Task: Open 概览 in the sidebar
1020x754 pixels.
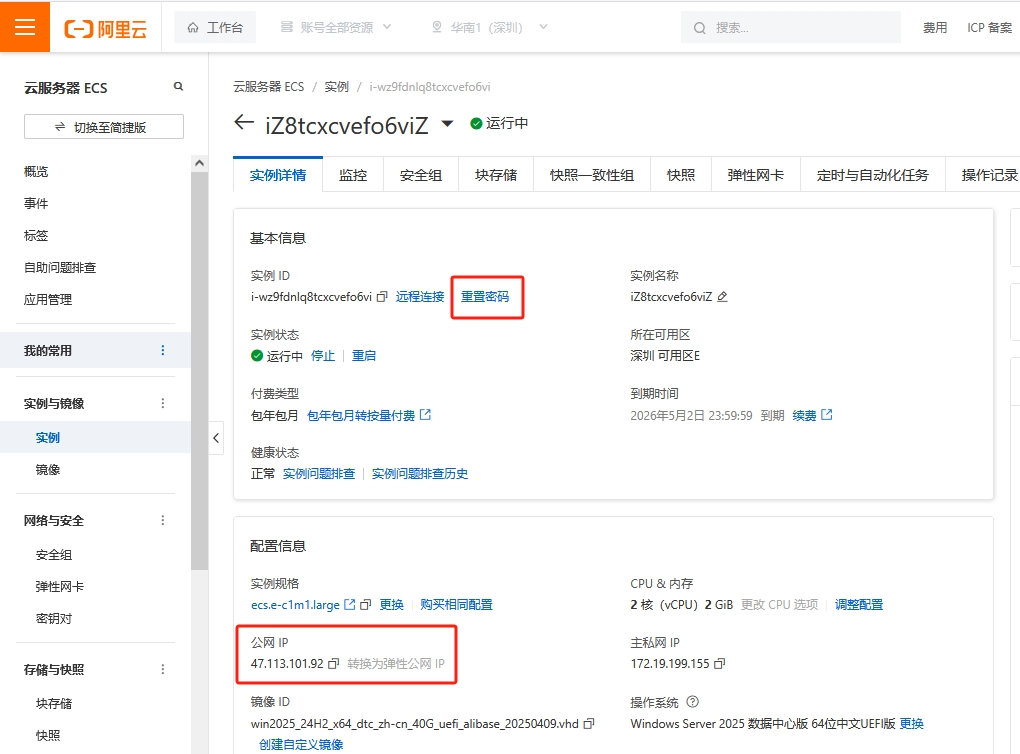Action: 36,172
